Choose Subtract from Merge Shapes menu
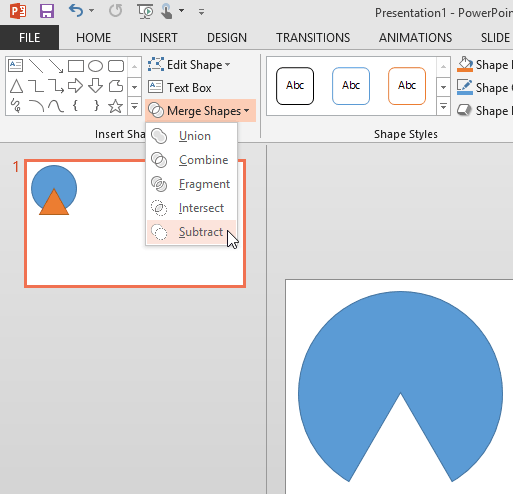The width and height of the screenshot is (513, 494). [x=192, y=232]
